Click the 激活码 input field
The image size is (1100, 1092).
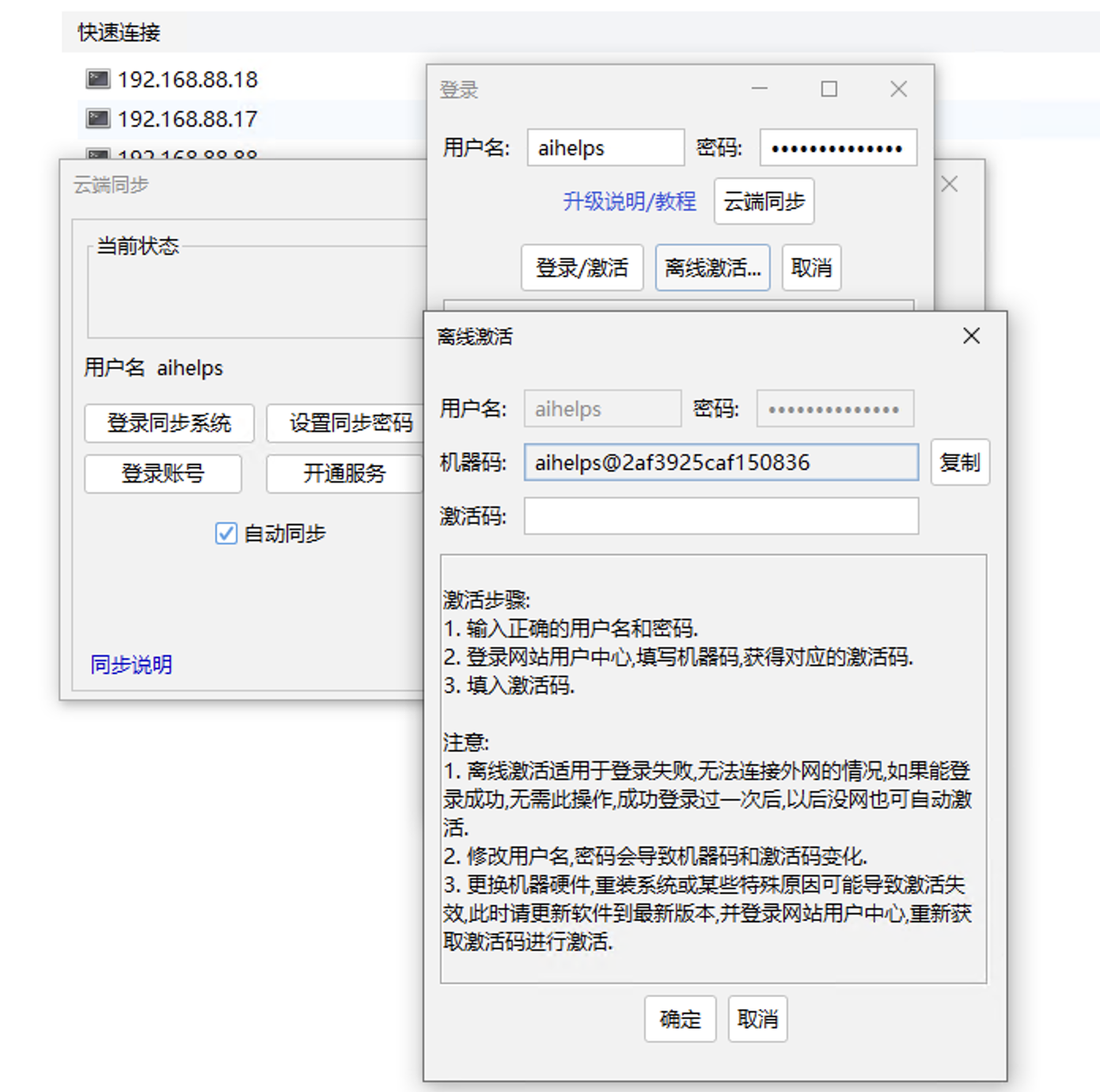click(x=720, y=516)
